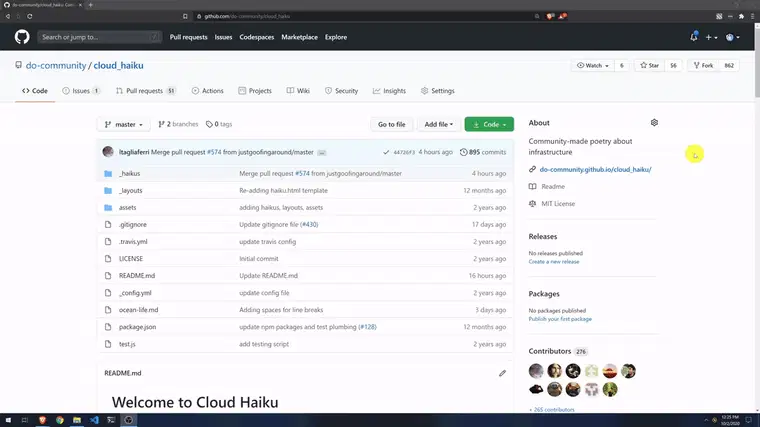Open do-community.github.io/cloud_haiku link
This screenshot has width=760, height=427.
pyautogui.click(x=595, y=170)
